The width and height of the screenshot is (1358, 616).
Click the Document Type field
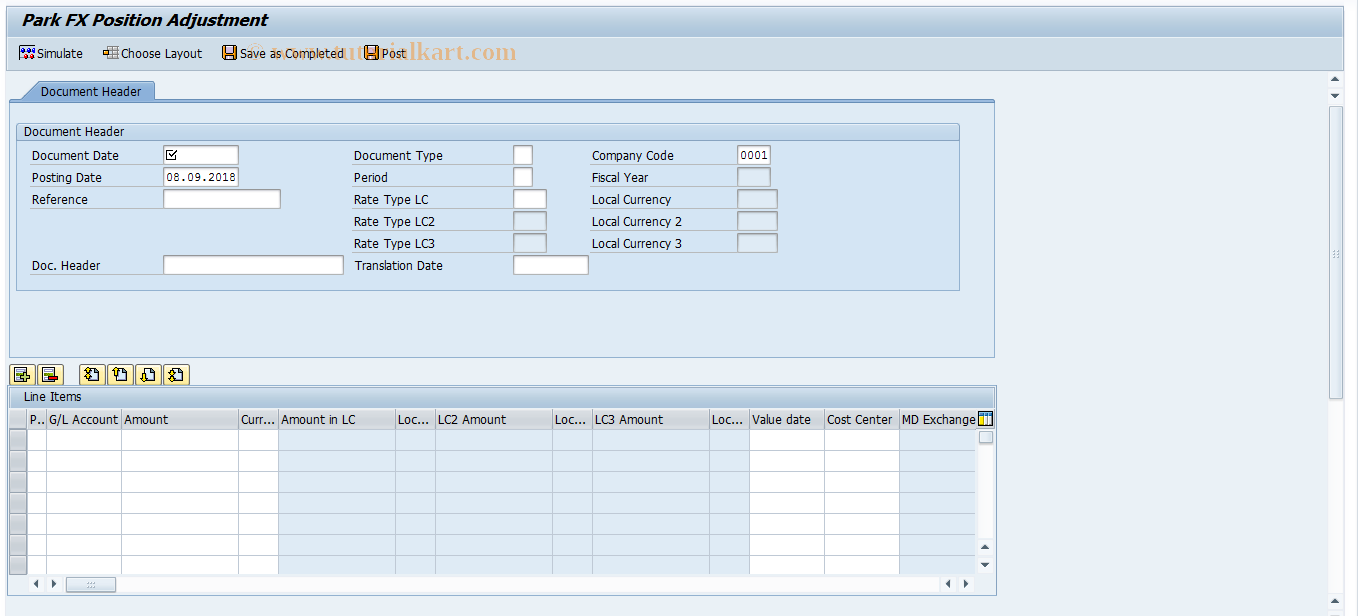coord(523,155)
